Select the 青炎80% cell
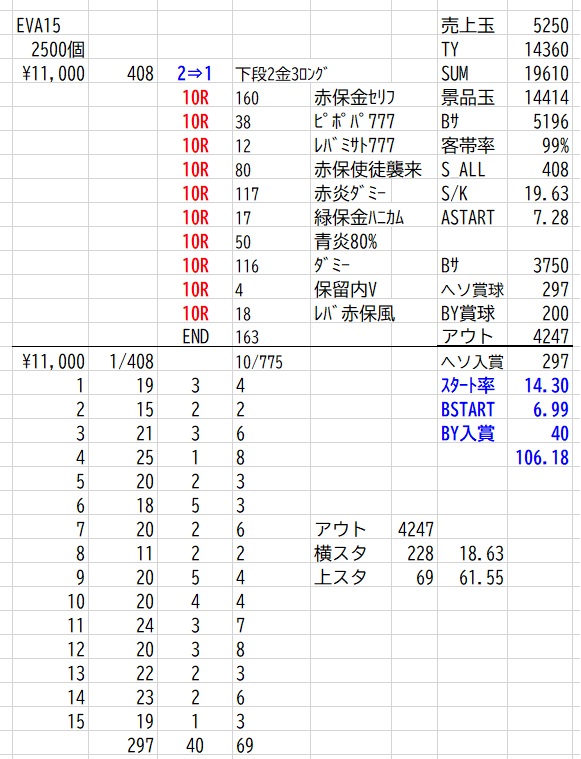Screen dimensions: 581x759 [x=346, y=242]
